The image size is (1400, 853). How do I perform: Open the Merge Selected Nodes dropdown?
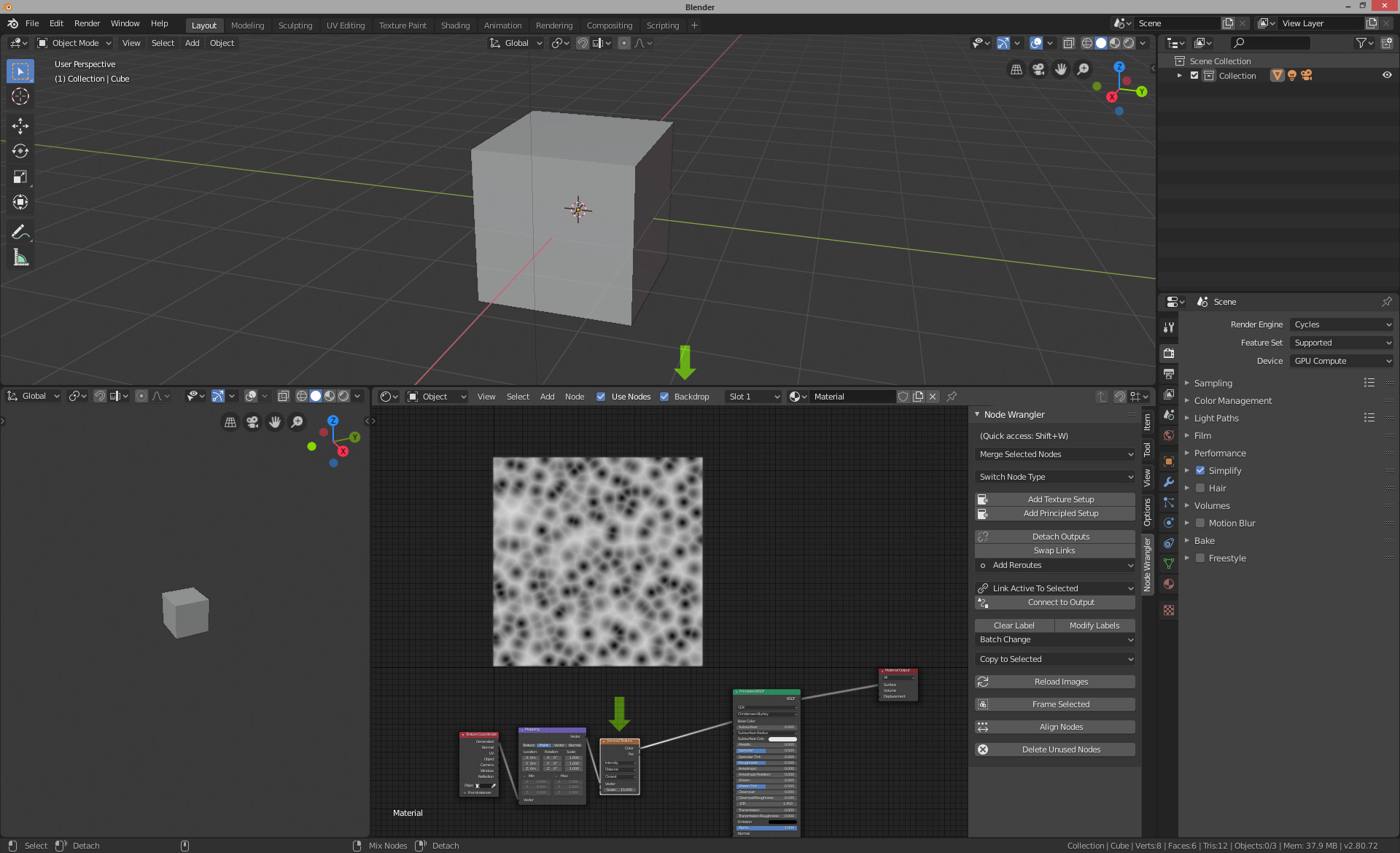[x=1054, y=454]
